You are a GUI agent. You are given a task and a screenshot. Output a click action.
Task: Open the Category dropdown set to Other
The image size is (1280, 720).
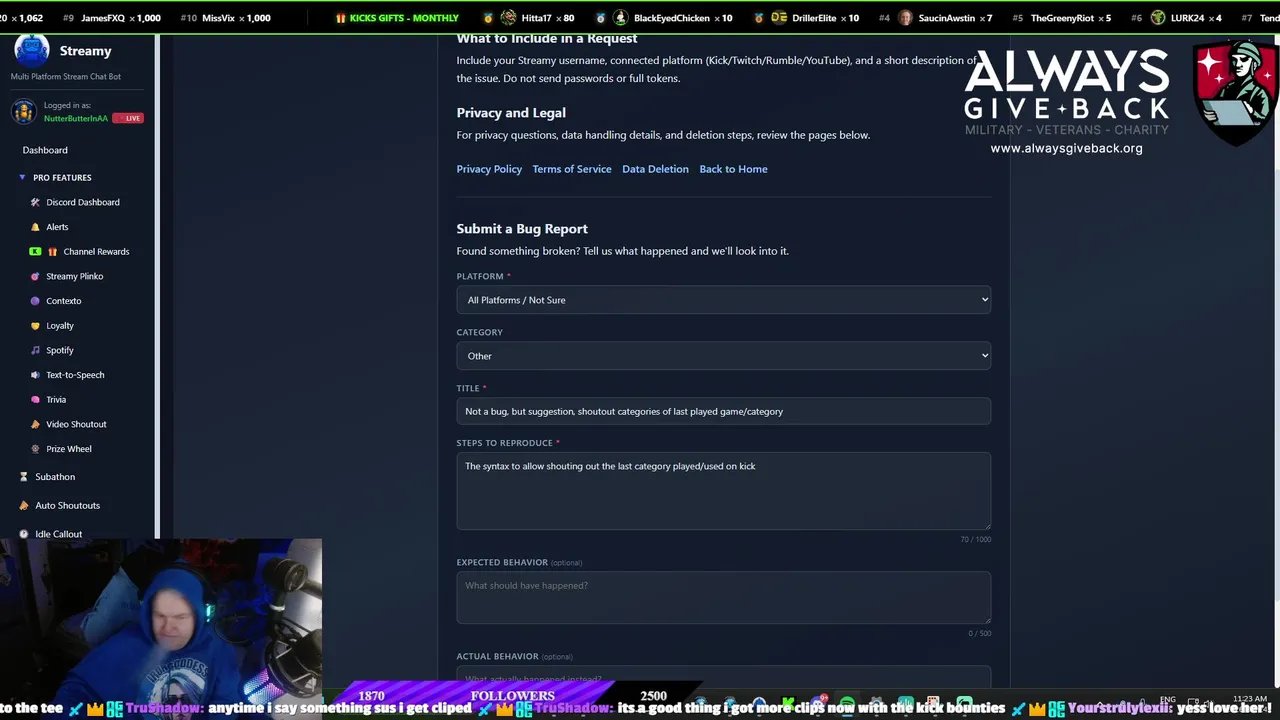click(723, 356)
